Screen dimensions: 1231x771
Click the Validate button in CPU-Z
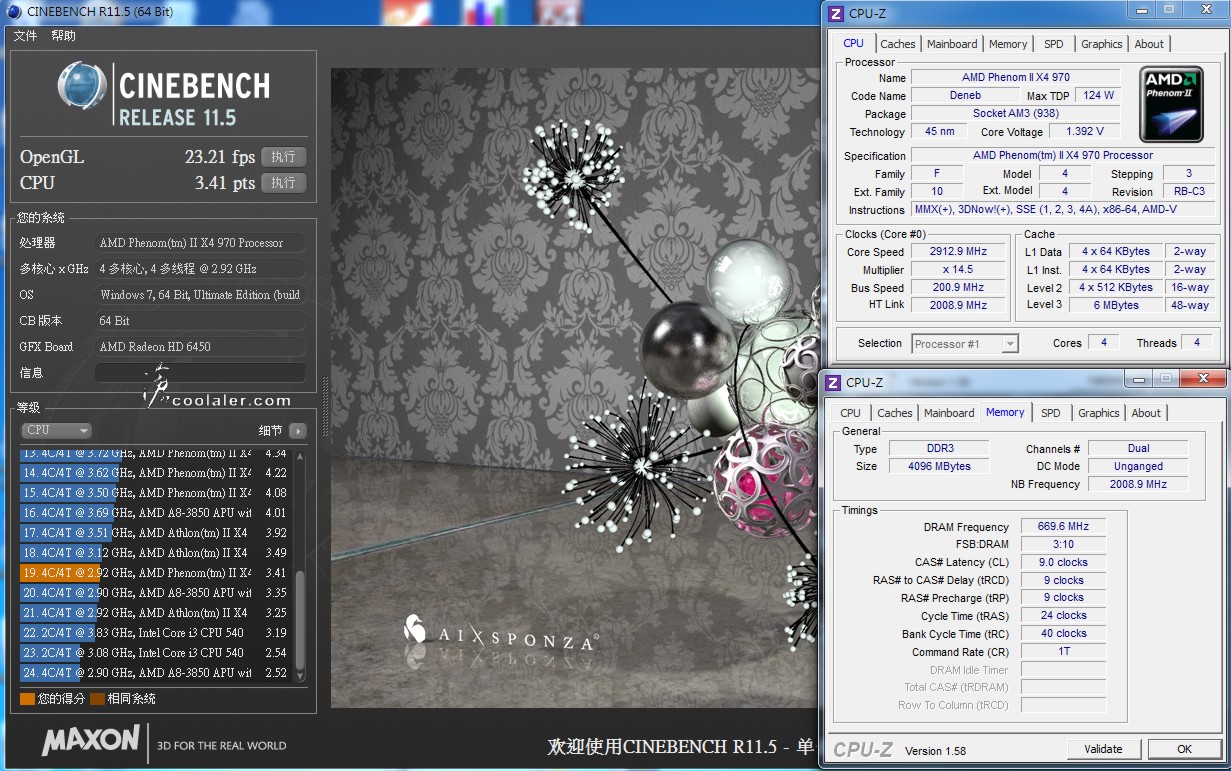click(1103, 749)
